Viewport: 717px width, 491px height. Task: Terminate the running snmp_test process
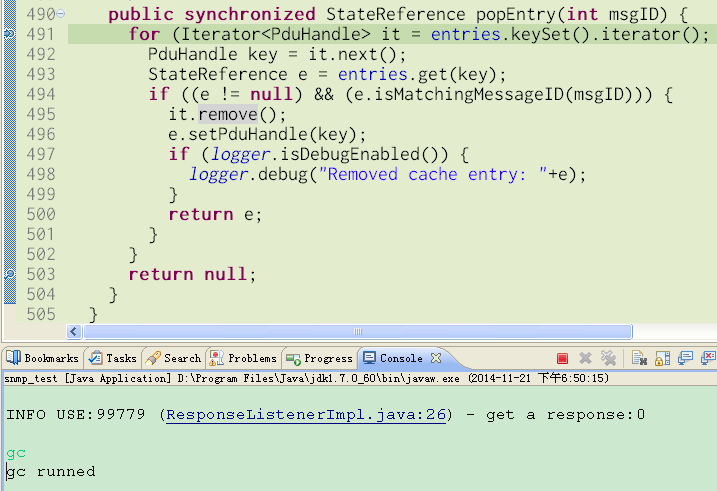(562, 358)
